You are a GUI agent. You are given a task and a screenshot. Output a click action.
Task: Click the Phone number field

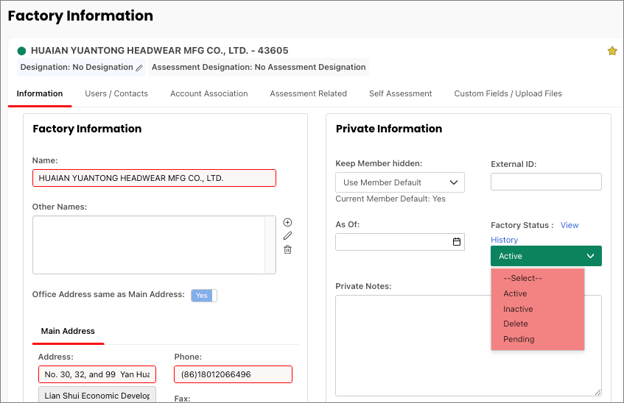point(233,374)
